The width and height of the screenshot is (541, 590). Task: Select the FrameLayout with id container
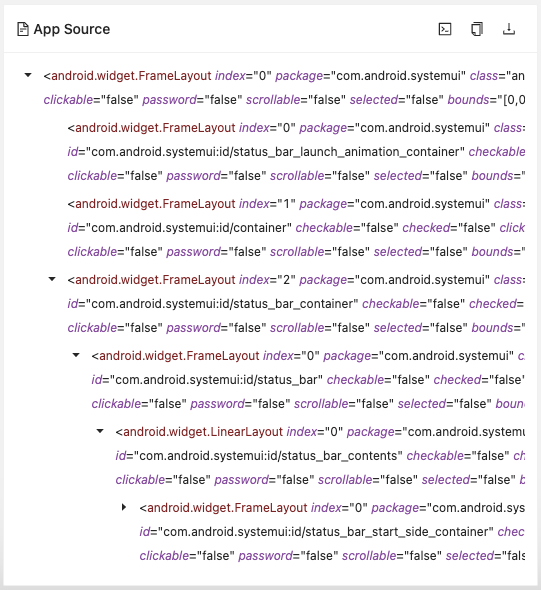pos(296,228)
